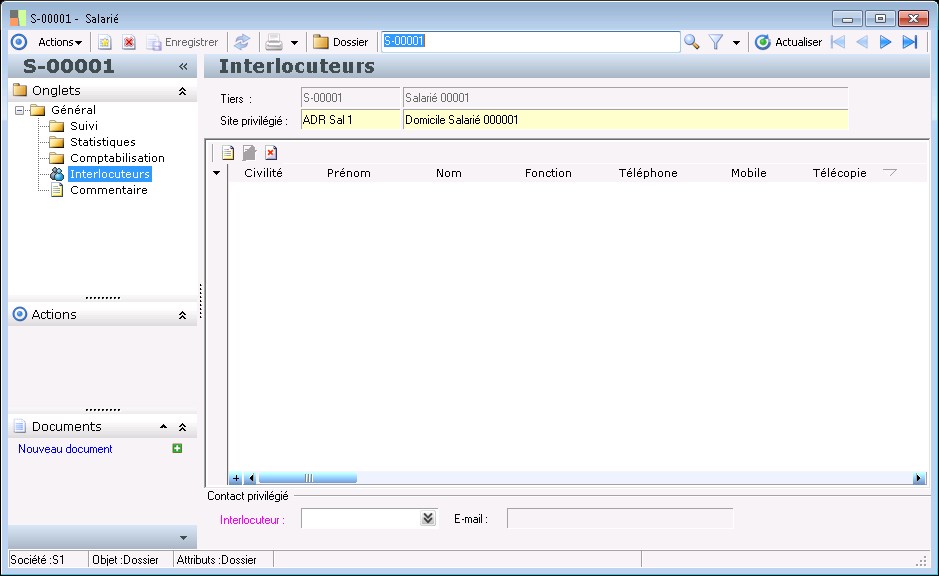Collapse the Actions panel section
Screen dimensions: 939x576
[x=182, y=315]
